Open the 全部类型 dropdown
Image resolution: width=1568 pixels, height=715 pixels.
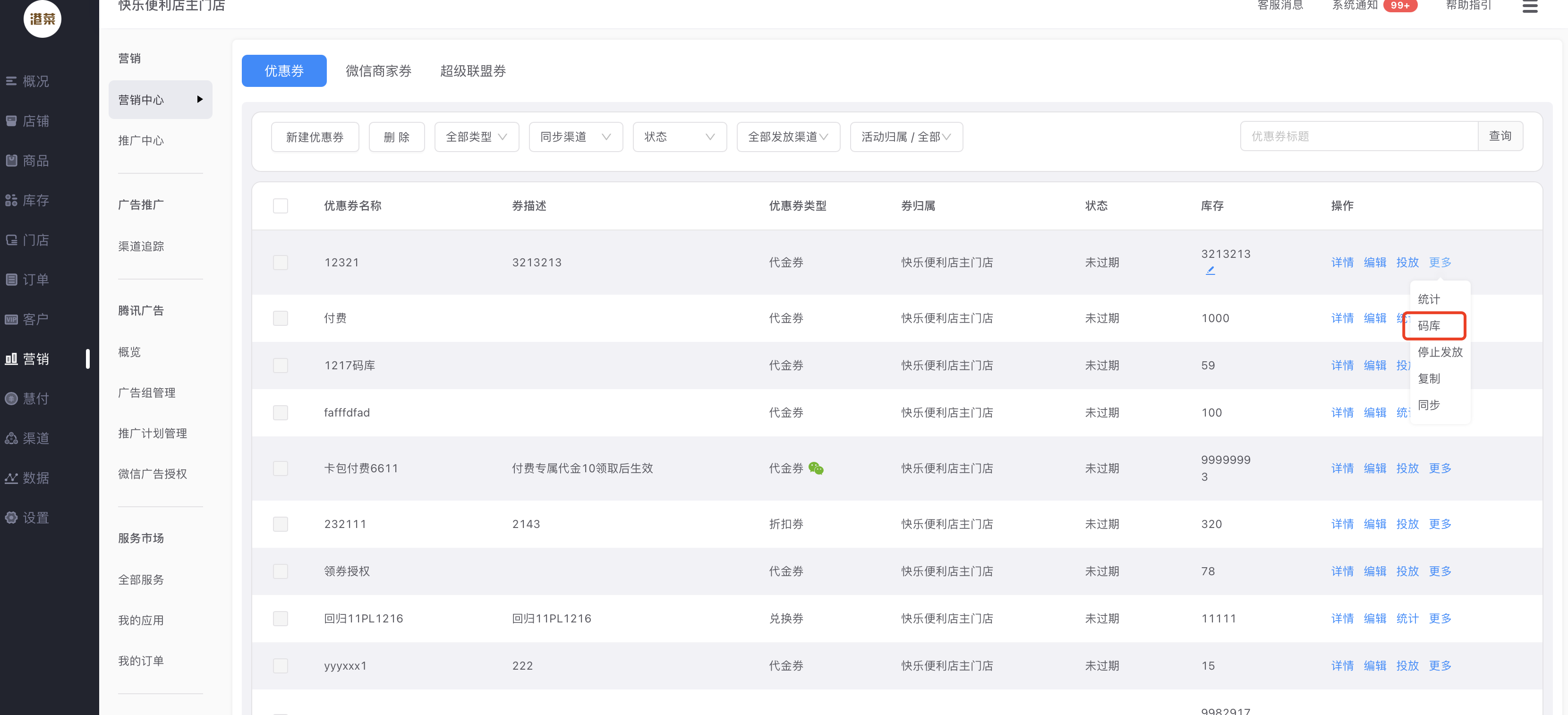click(x=477, y=137)
